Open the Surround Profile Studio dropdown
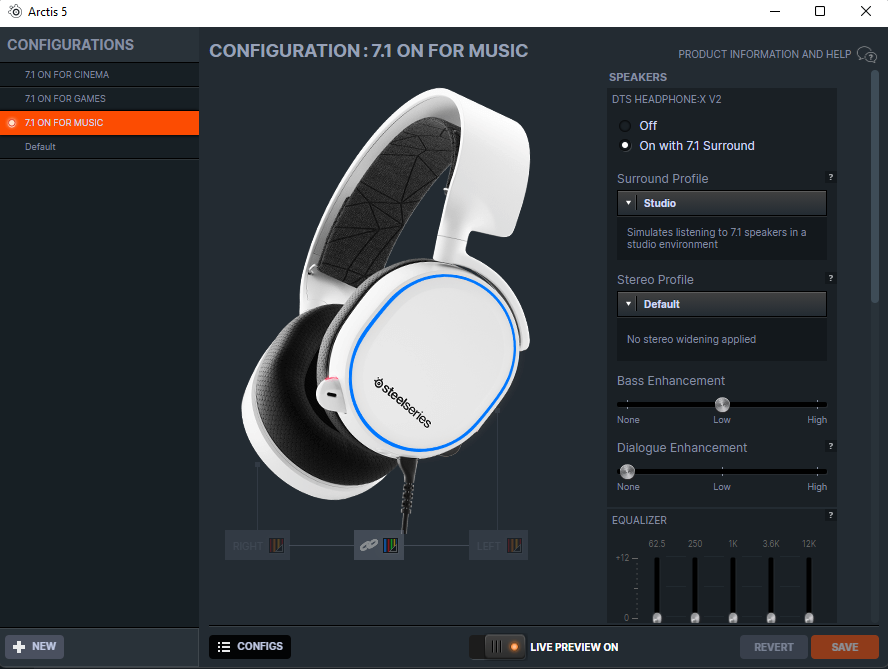The image size is (888, 669). pyautogui.click(x=722, y=203)
